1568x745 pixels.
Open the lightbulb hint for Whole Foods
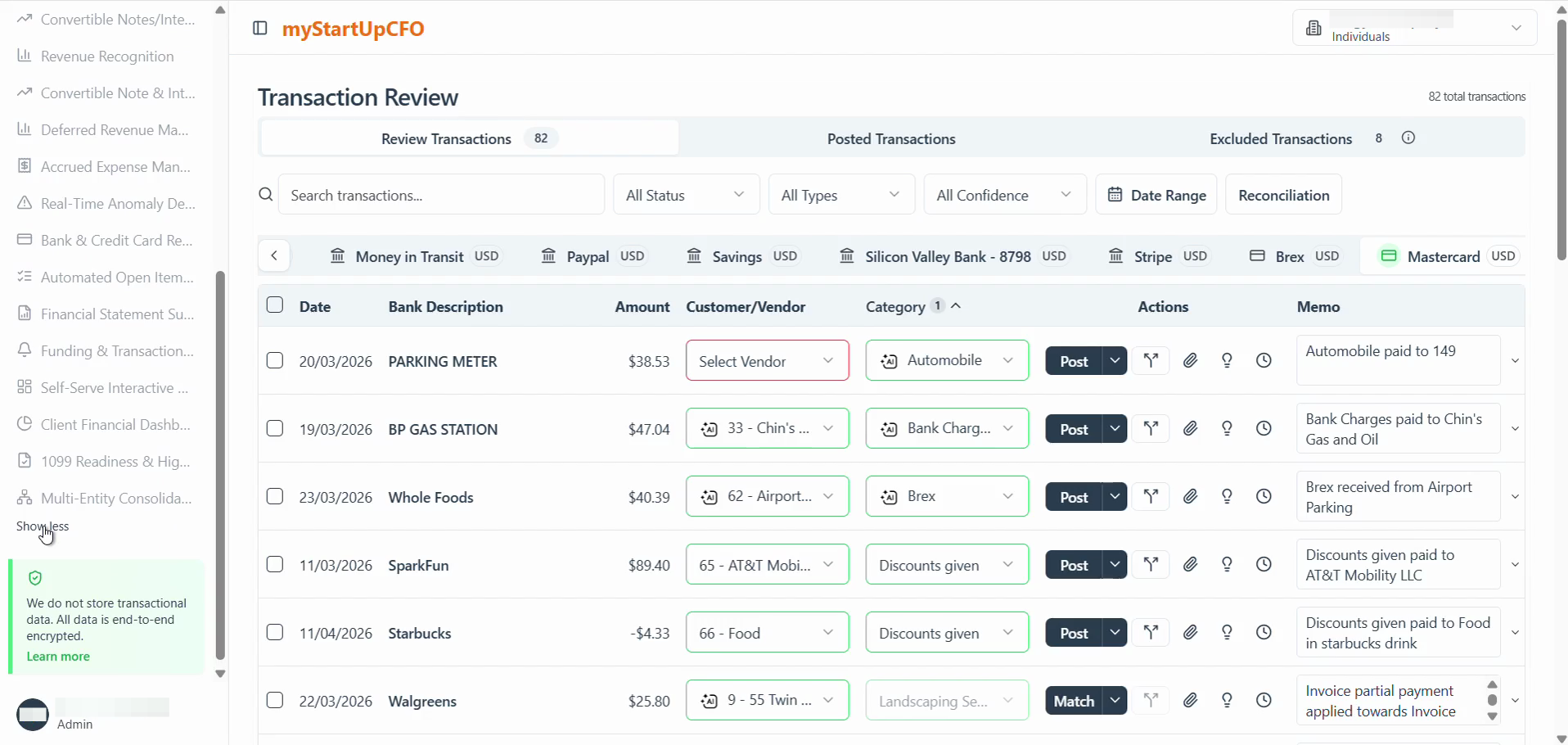click(x=1227, y=496)
